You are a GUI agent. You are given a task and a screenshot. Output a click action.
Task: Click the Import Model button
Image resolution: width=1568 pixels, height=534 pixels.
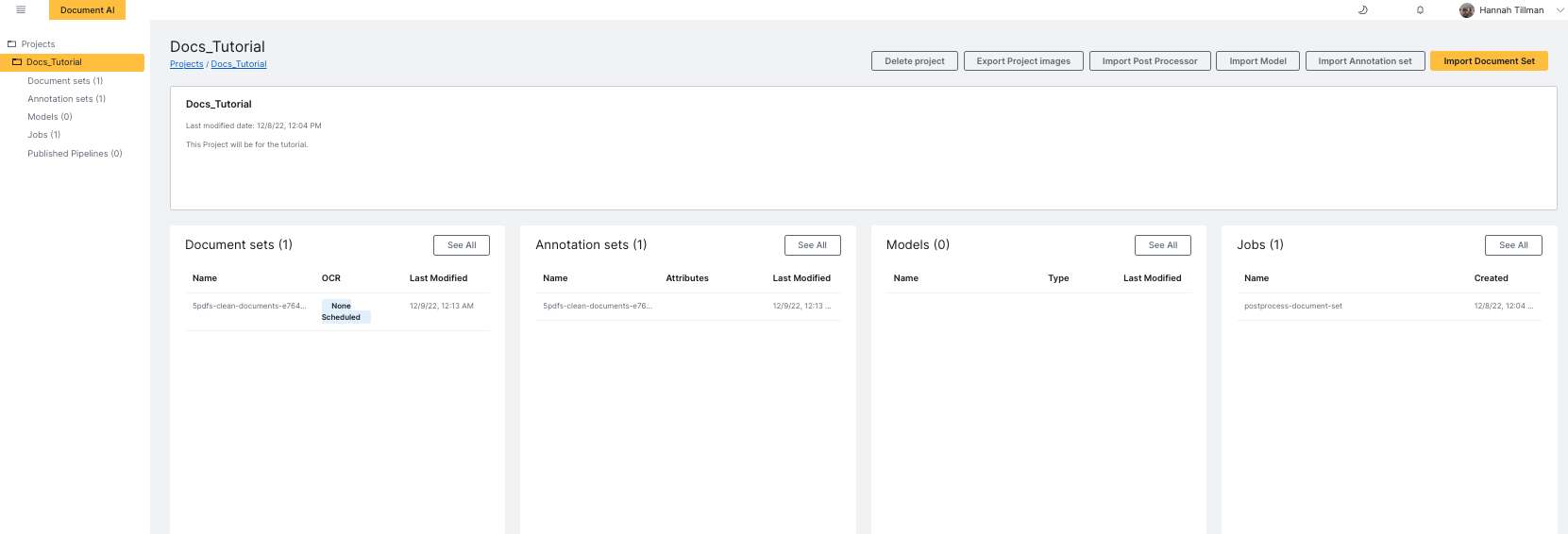click(x=1257, y=61)
